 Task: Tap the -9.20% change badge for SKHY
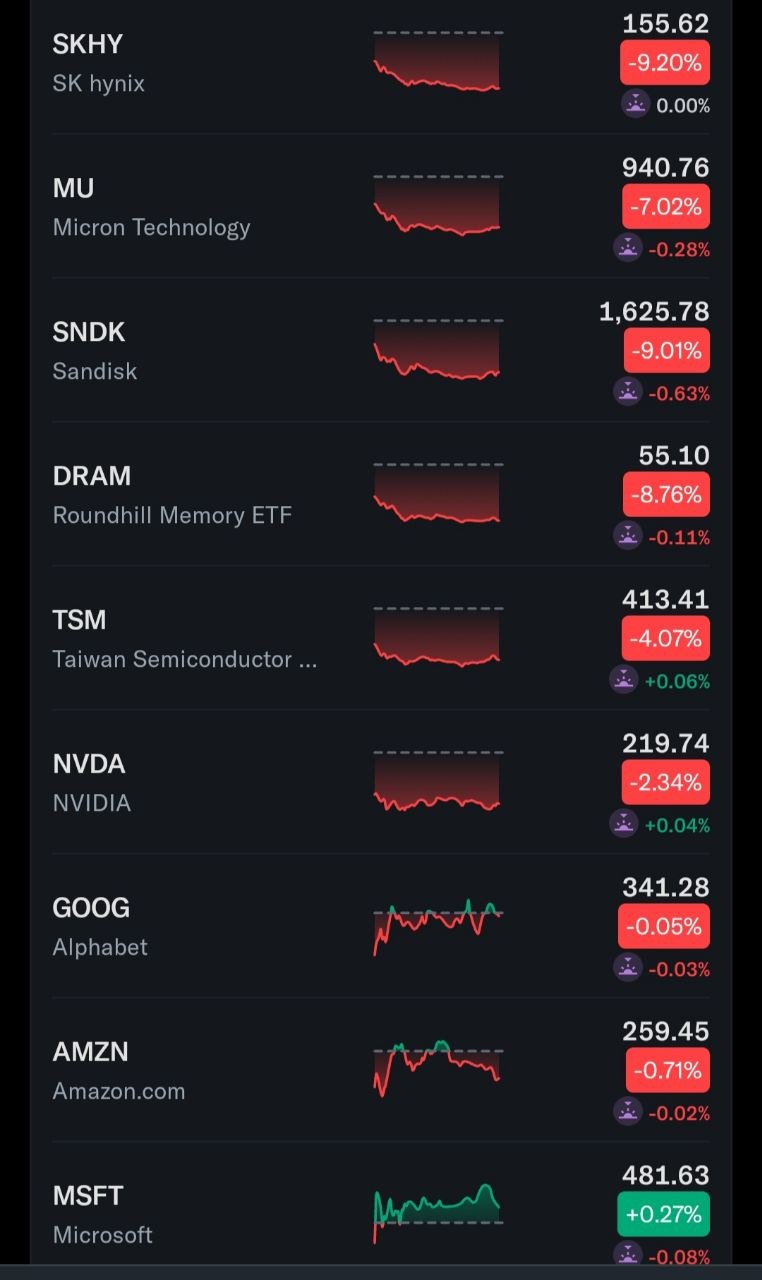pos(665,63)
